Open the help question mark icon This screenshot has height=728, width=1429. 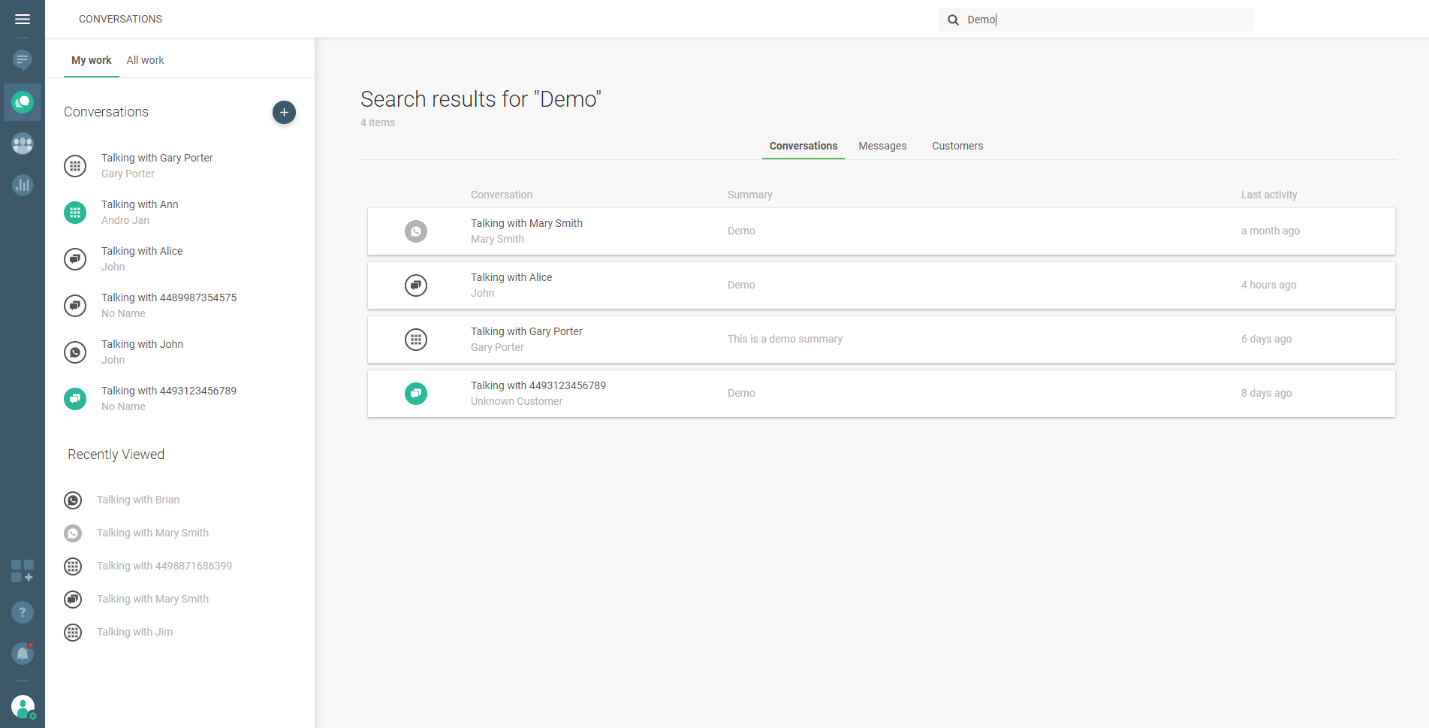click(22, 613)
